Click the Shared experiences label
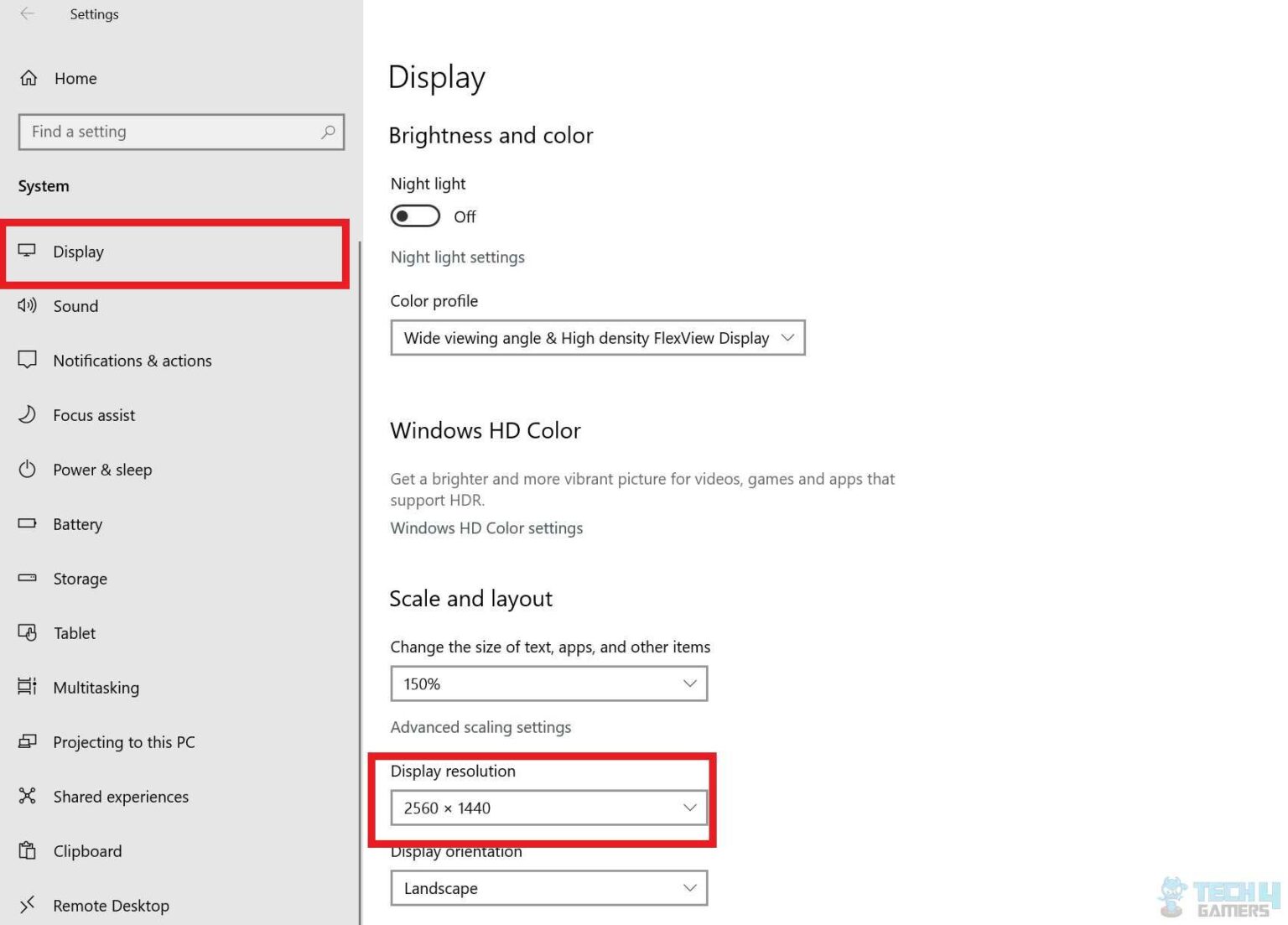The width and height of the screenshot is (1288, 925). pos(121,797)
